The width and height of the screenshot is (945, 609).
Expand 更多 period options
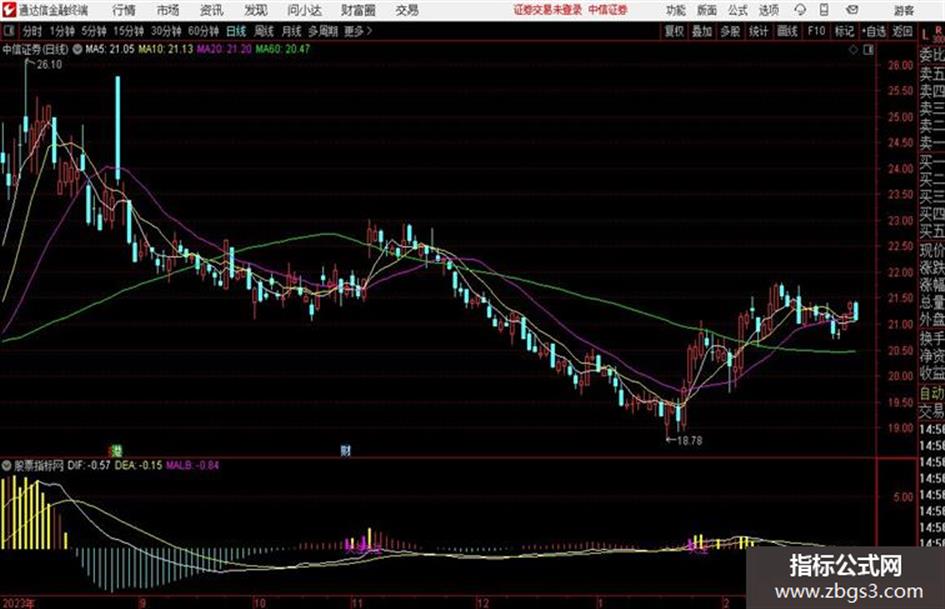[x=358, y=31]
